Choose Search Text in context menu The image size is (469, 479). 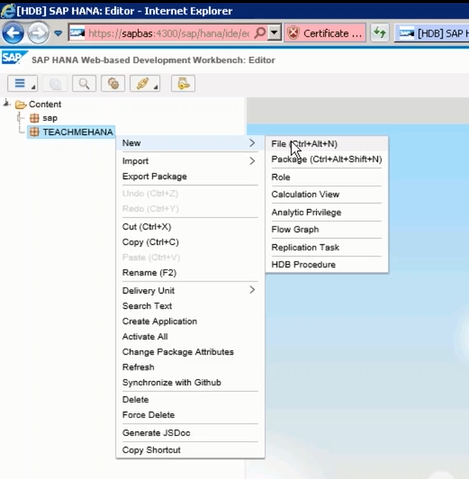coord(190,306)
